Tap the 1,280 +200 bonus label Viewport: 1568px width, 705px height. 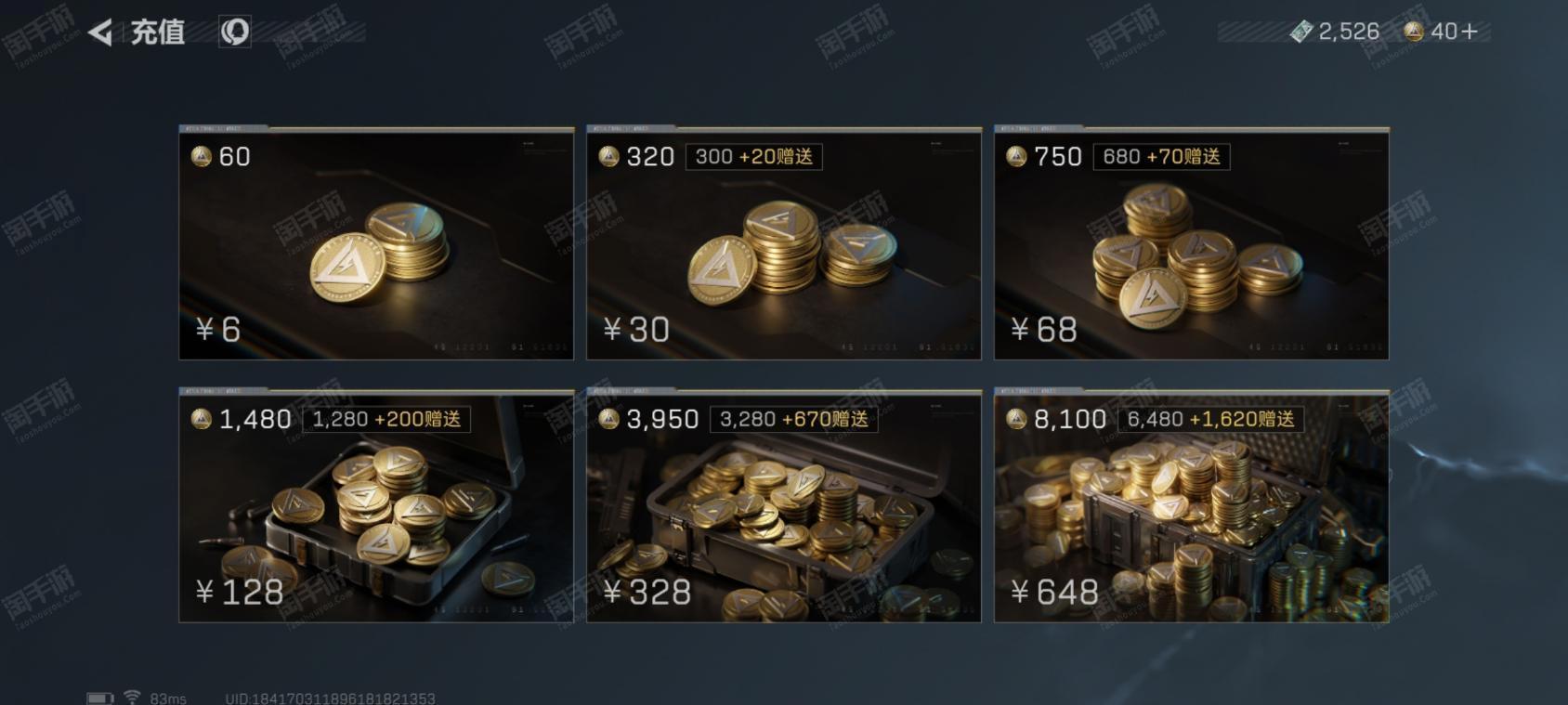click(x=386, y=420)
